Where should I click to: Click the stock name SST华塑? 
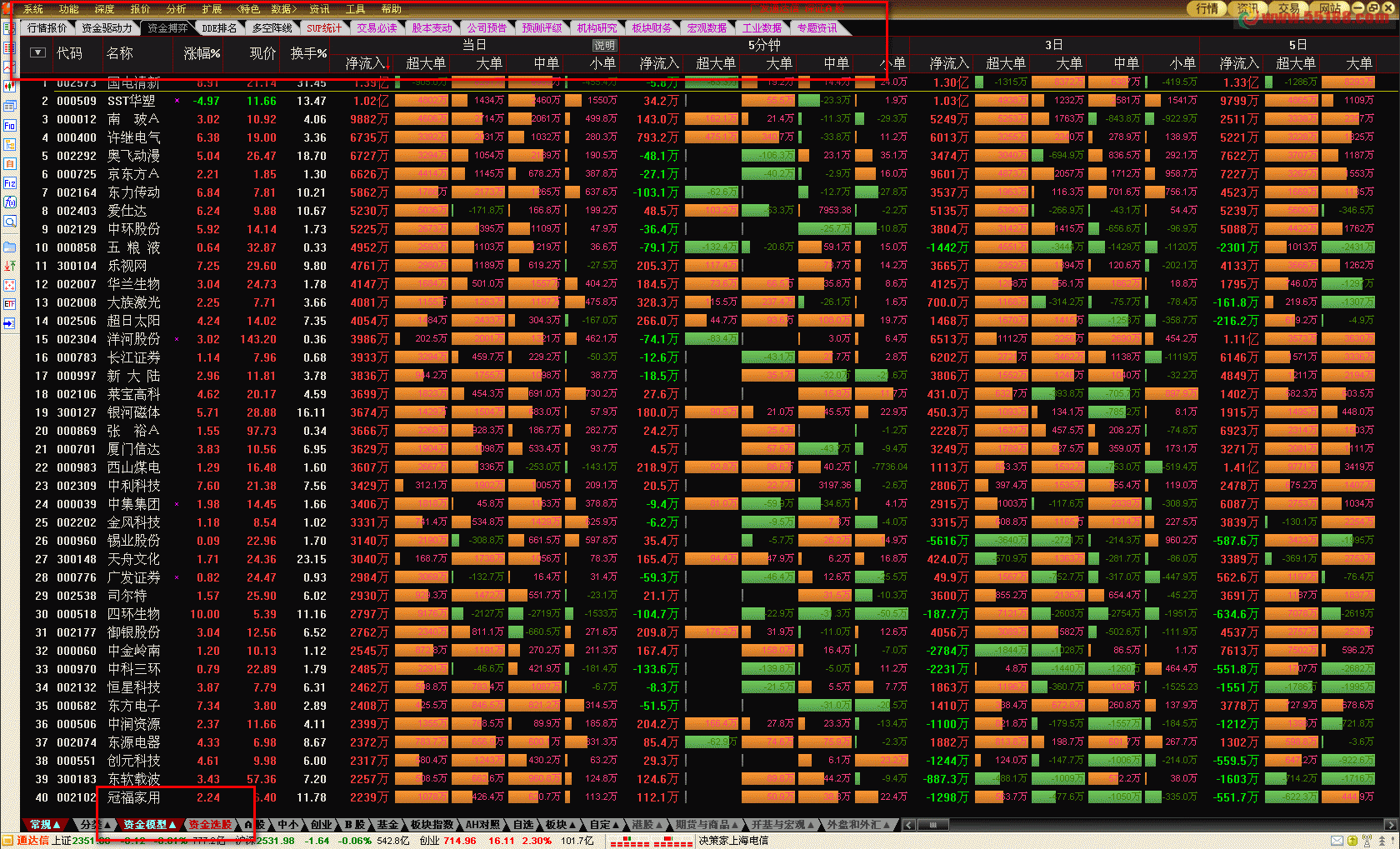(x=131, y=101)
